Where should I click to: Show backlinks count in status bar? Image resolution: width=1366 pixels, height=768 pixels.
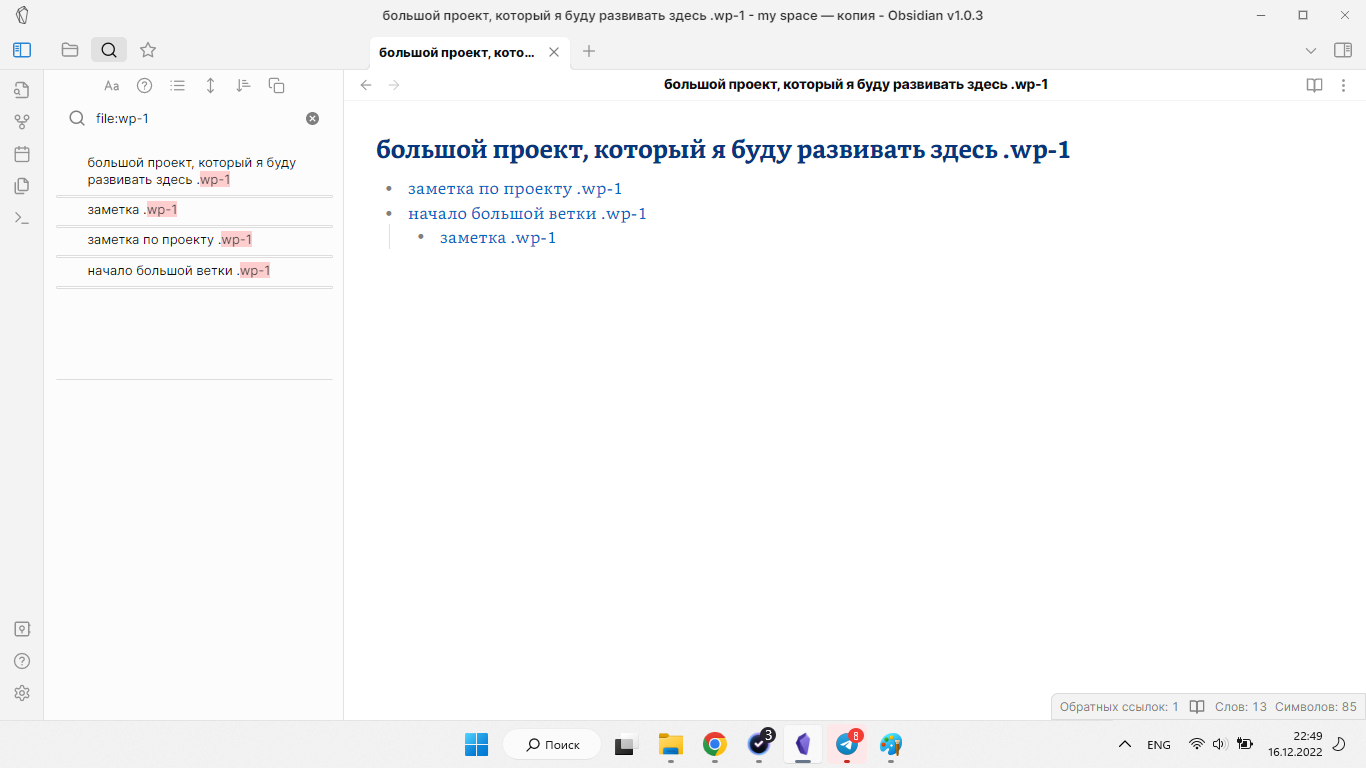click(x=1119, y=706)
